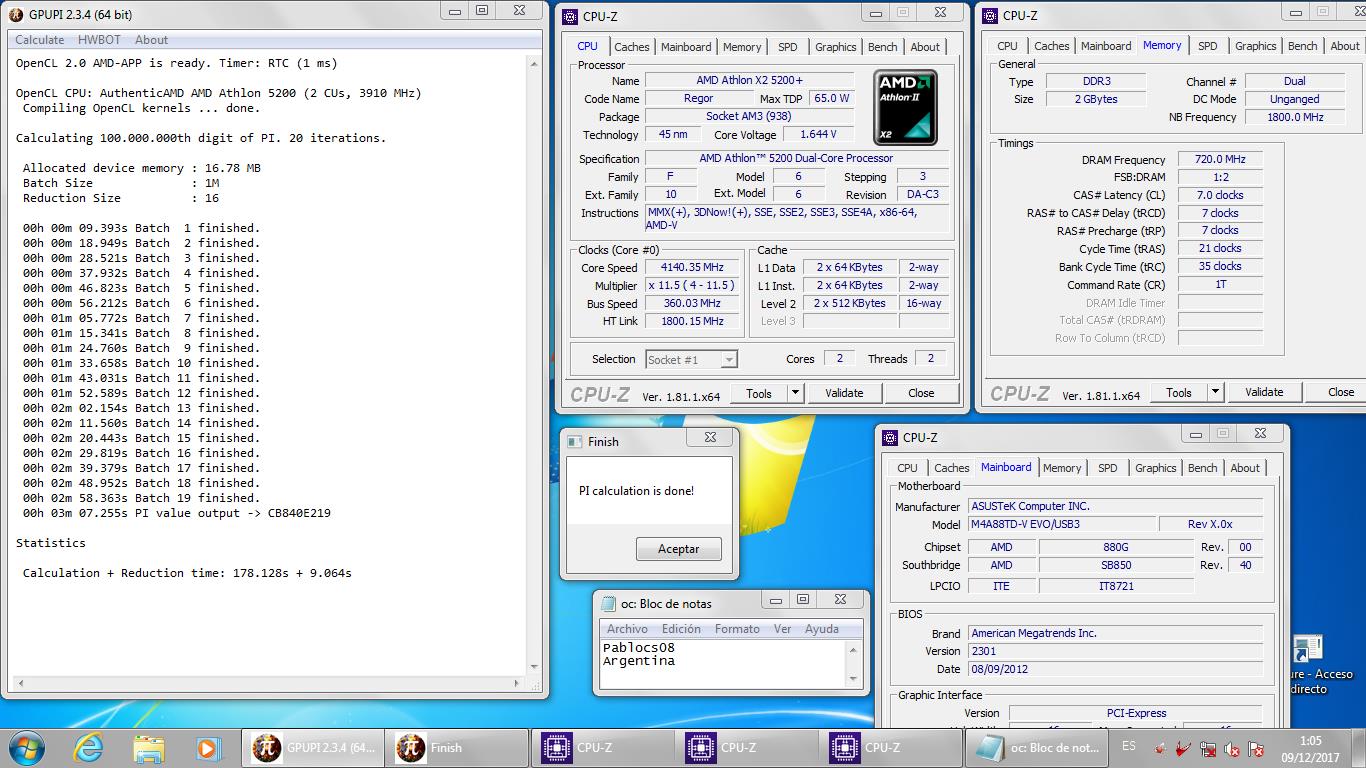This screenshot has height=768, width=1366.
Task: Expand Tools dropdown arrow in CPU window
Action: tap(796, 393)
